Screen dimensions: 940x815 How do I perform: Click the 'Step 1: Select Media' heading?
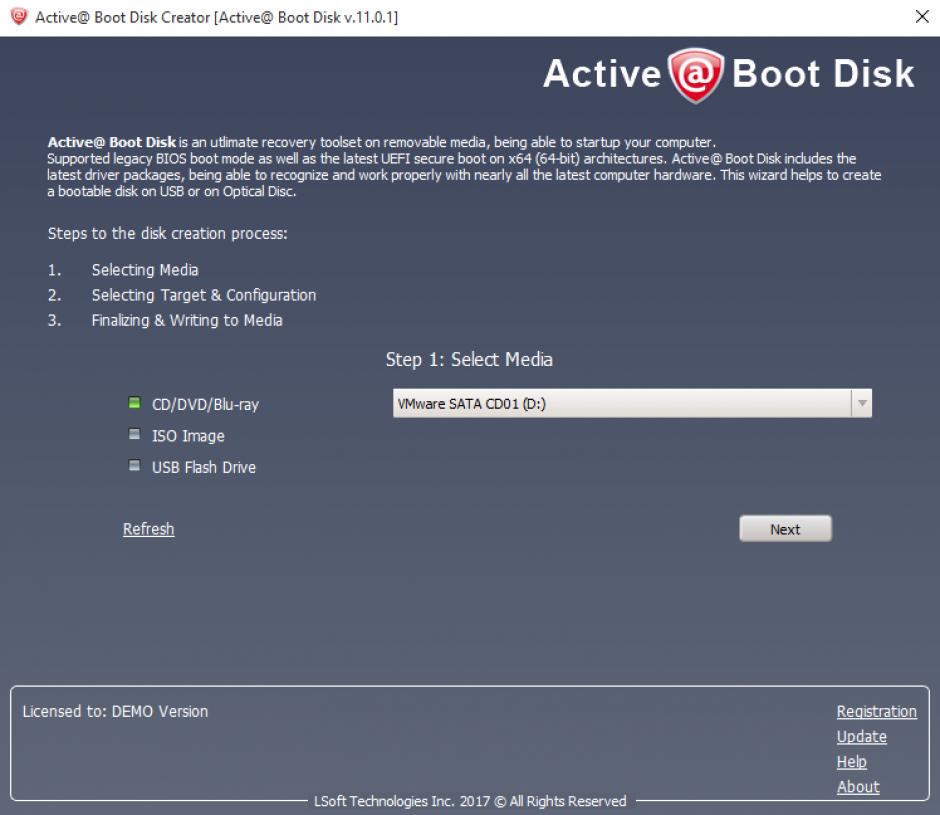pos(469,359)
